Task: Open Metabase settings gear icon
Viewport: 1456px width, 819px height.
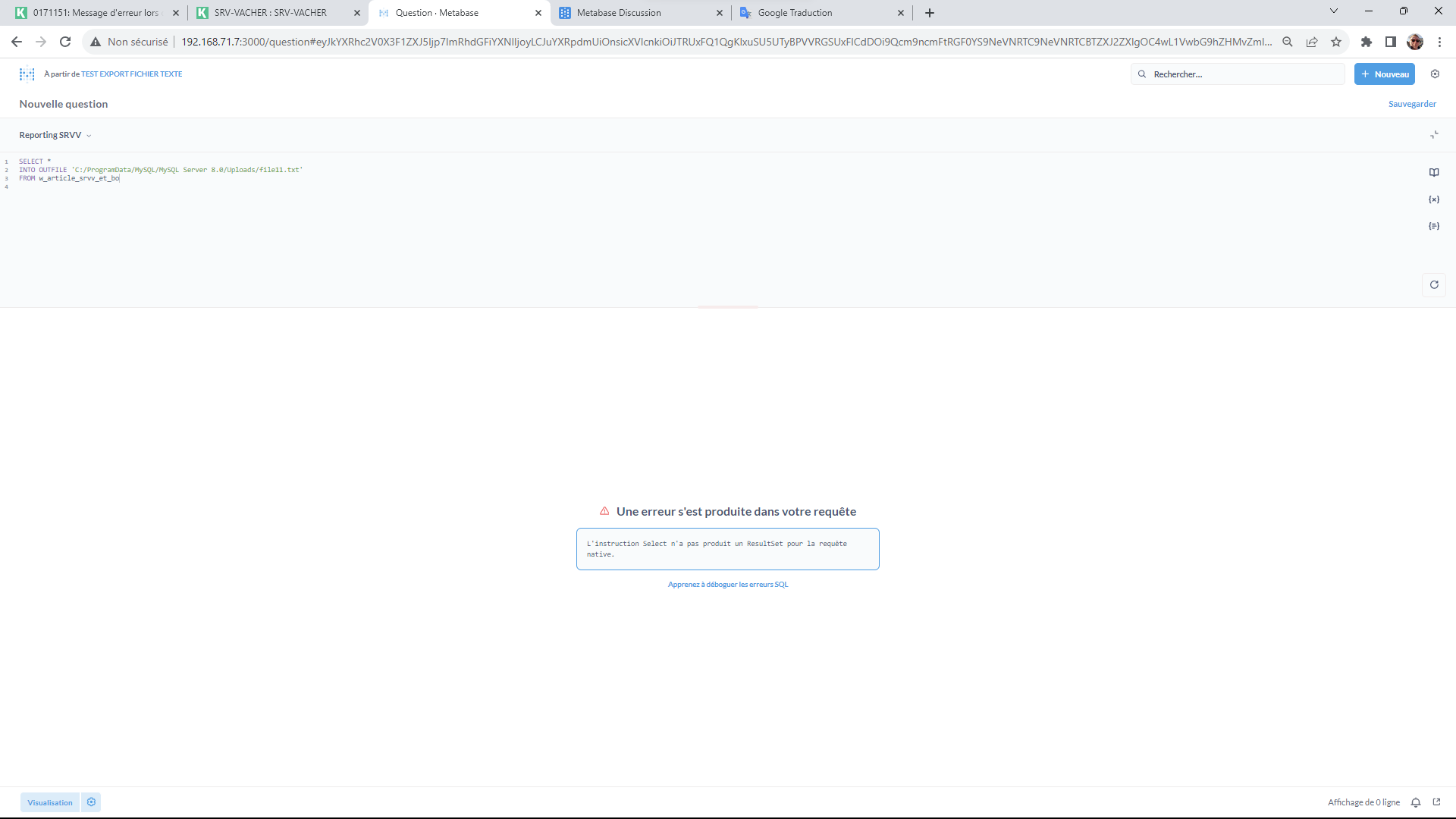Action: coord(1435,74)
